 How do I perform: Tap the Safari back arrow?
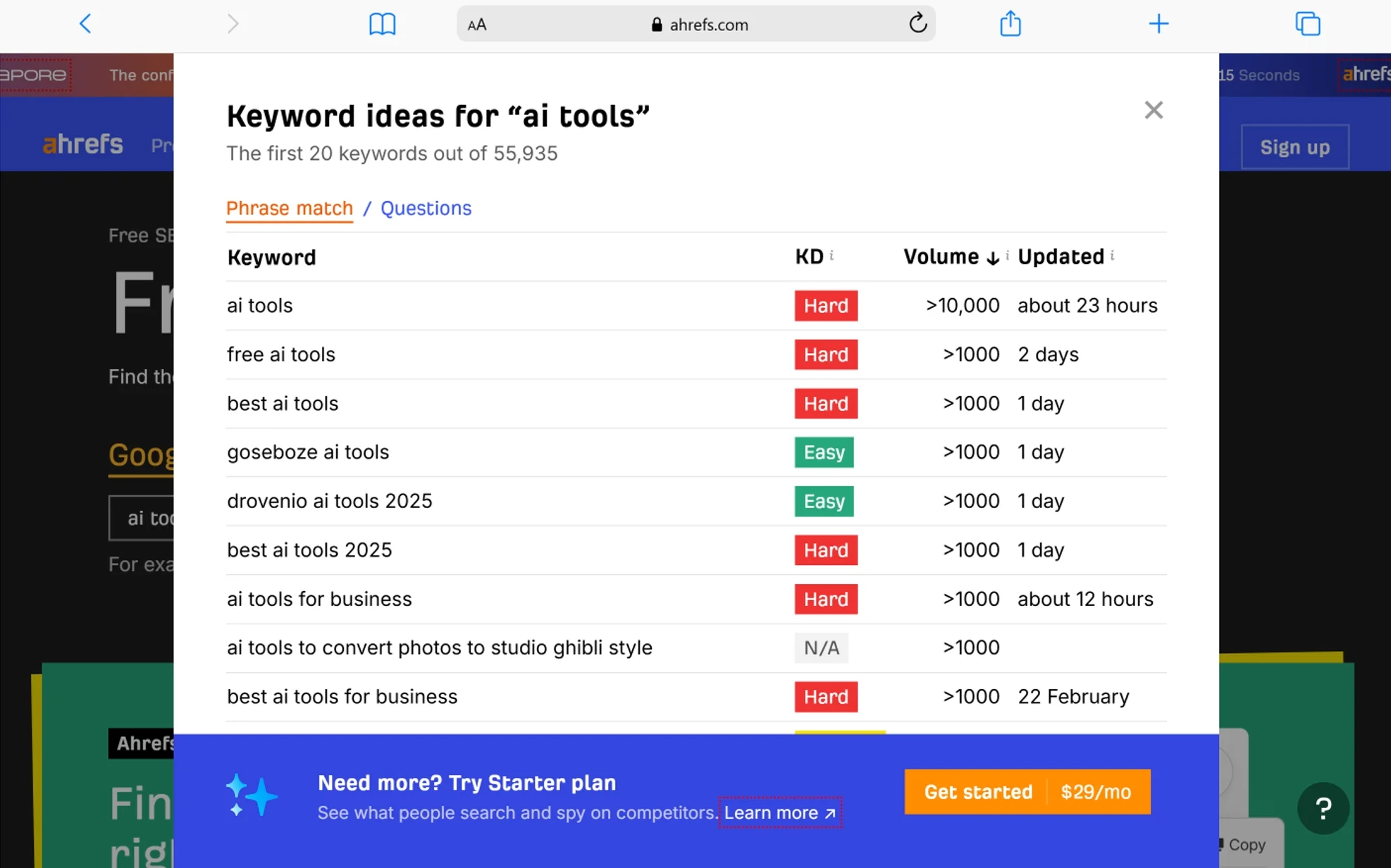pos(85,24)
